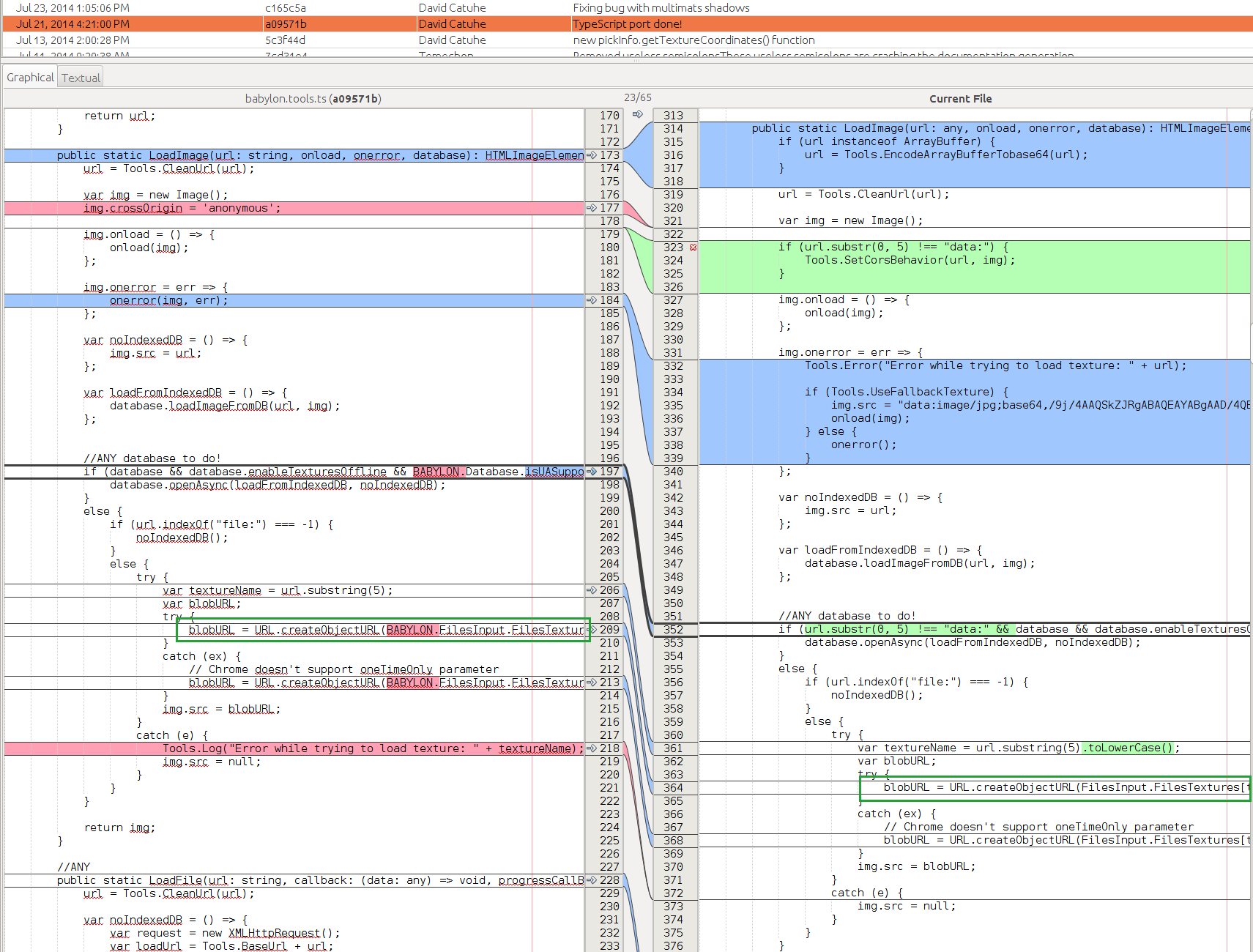
Task: Click line number 170 in left gutter
Action: coord(609,116)
